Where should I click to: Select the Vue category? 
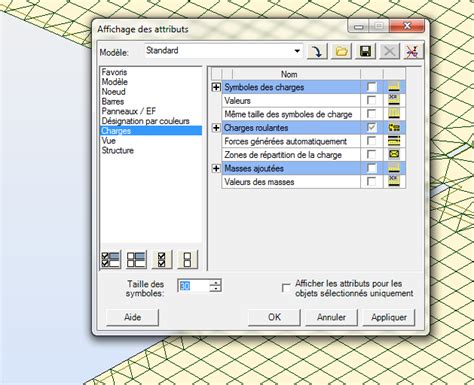(x=109, y=140)
